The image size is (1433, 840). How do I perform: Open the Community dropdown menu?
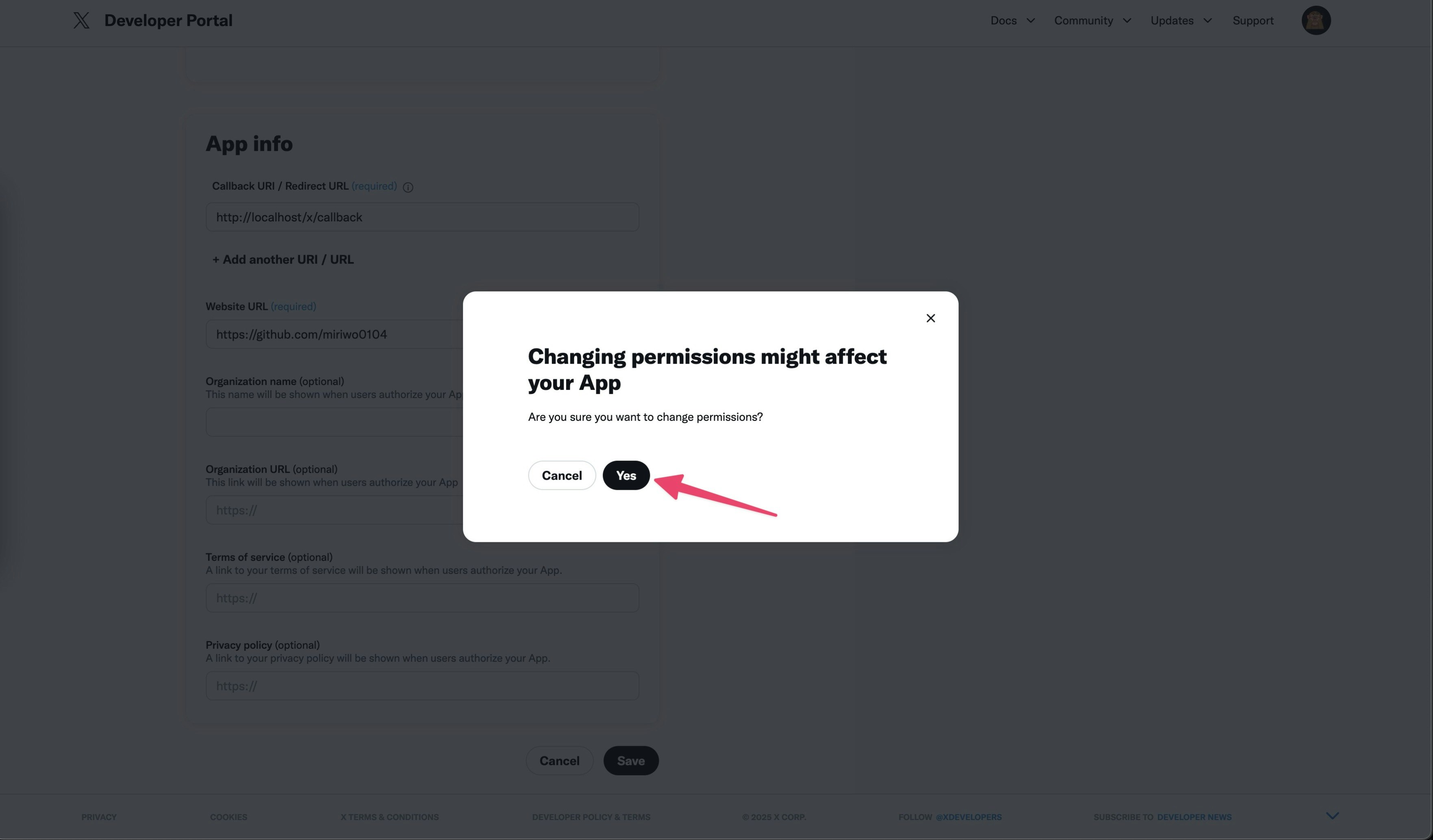(x=1092, y=20)
